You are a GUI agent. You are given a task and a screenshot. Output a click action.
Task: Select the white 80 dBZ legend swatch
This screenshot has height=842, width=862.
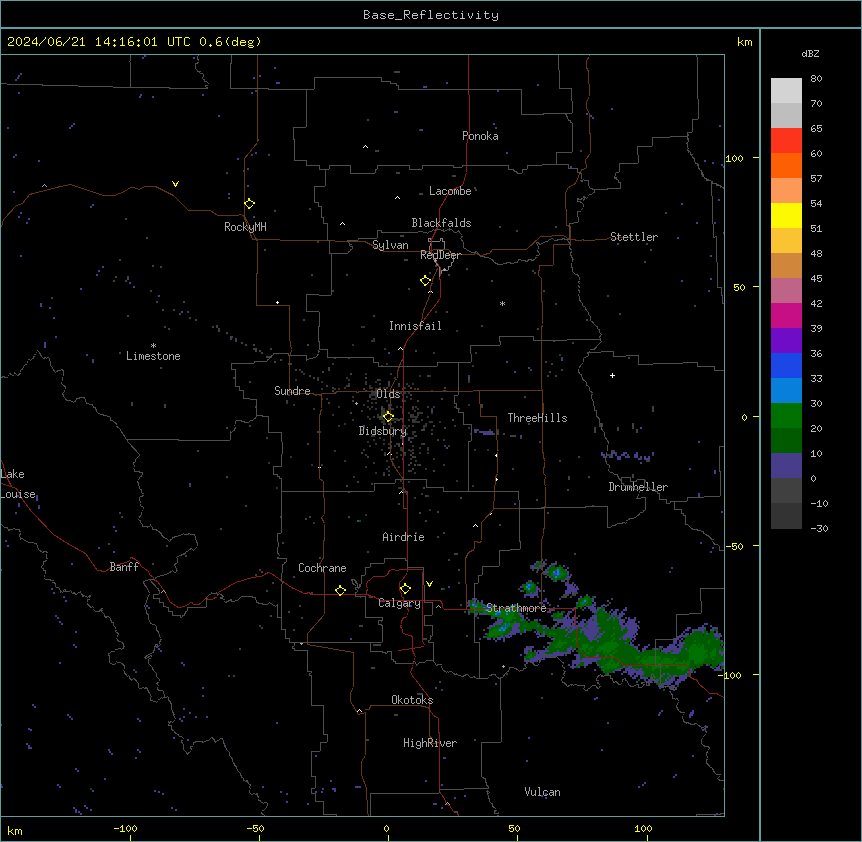(786, 90)
